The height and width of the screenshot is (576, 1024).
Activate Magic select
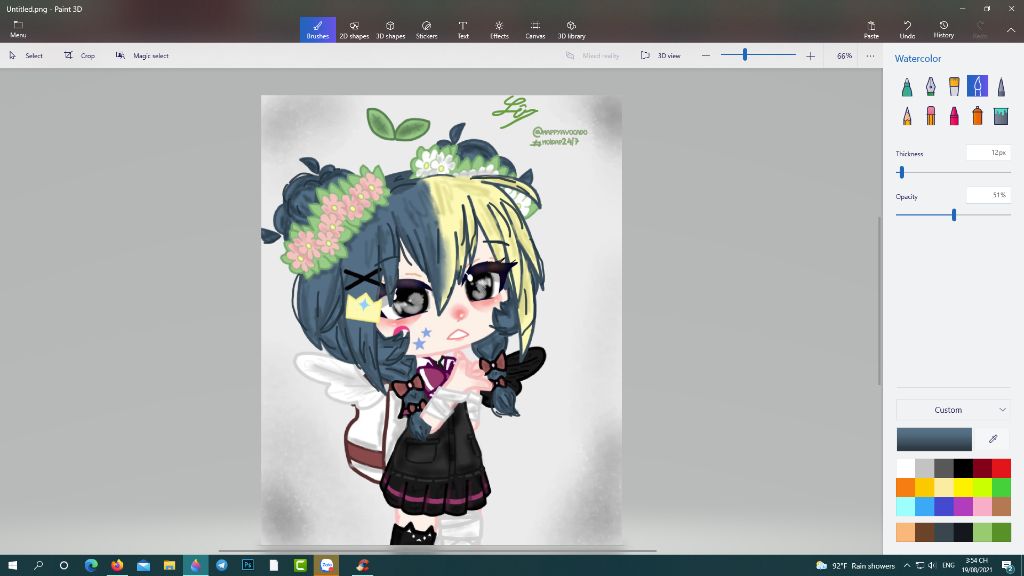pos(142,56)
